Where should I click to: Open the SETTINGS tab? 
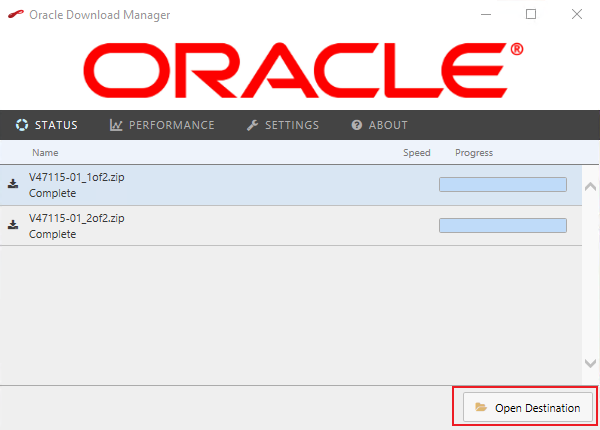coord(283,125)
